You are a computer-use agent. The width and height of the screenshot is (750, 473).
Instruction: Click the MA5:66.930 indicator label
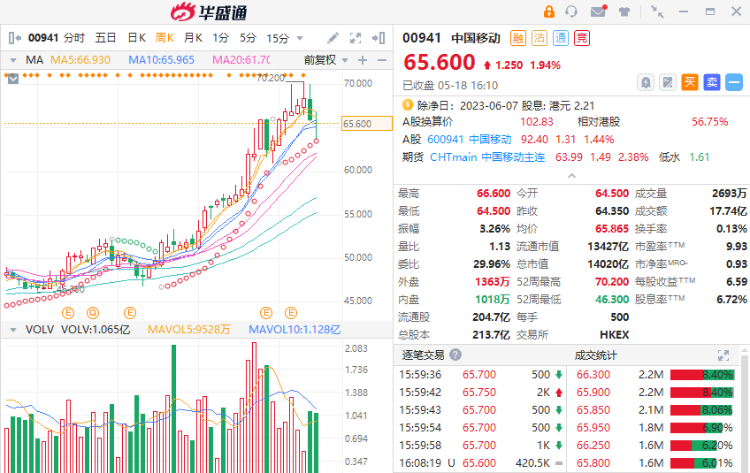point(80,60)
